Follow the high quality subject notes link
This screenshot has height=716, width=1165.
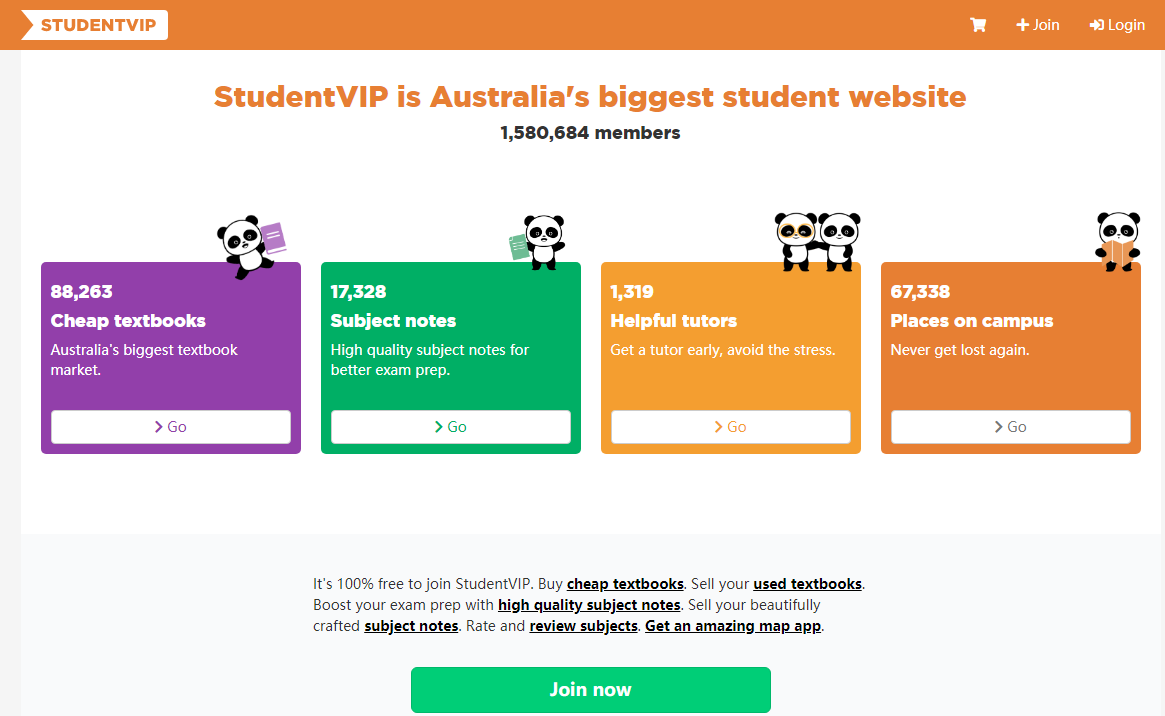pos(589,605)
